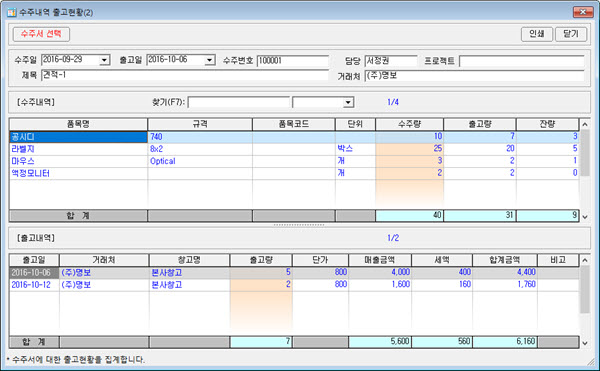Click the 닫기 close button
This screenshot has width=600, height=371.
tap(571, 34)
